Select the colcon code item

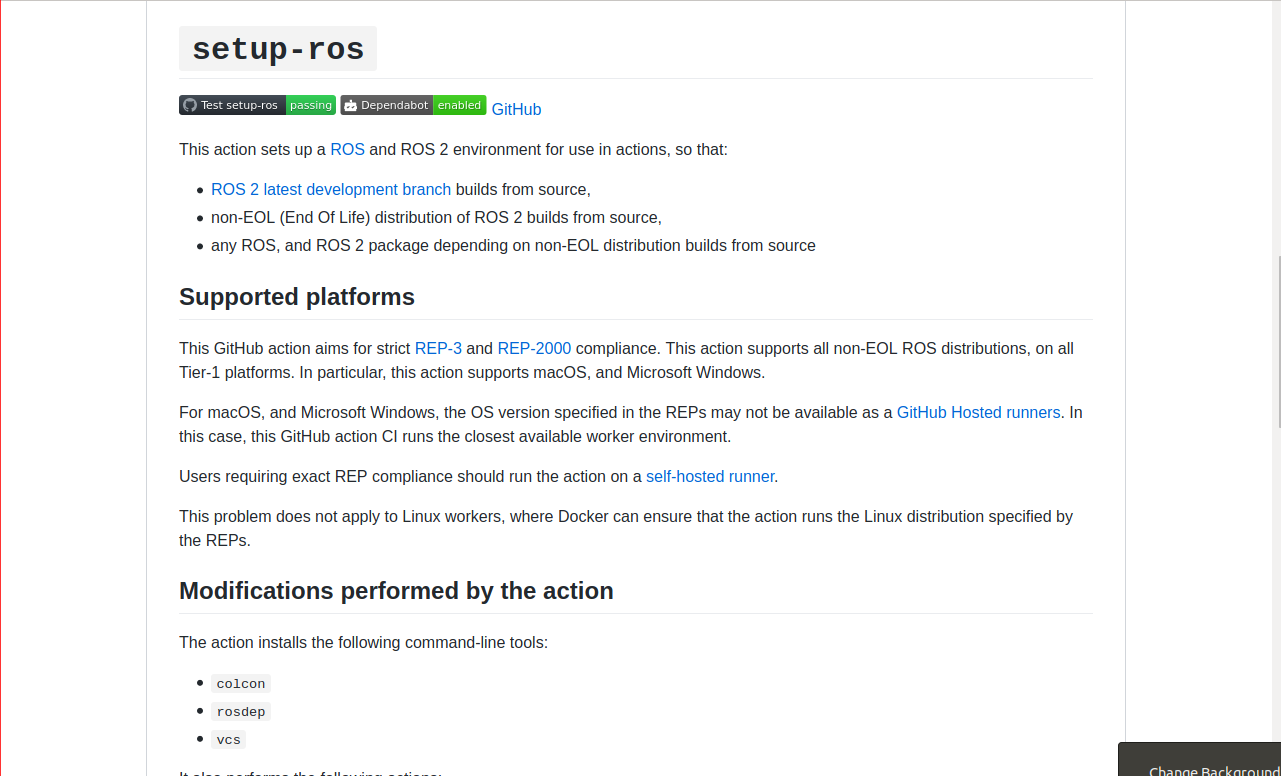241,684
